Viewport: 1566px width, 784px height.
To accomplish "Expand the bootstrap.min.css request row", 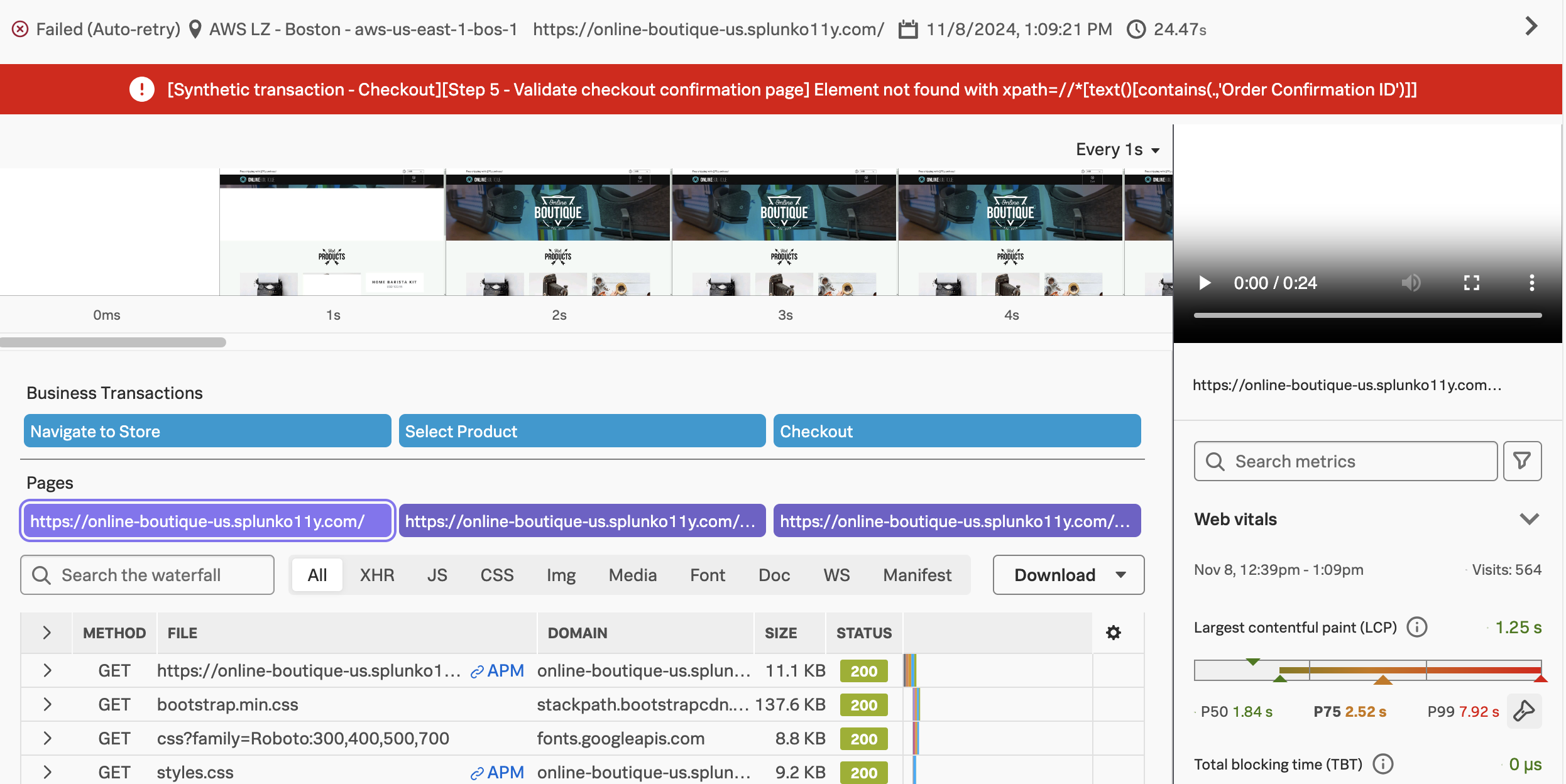I will 47,704.
